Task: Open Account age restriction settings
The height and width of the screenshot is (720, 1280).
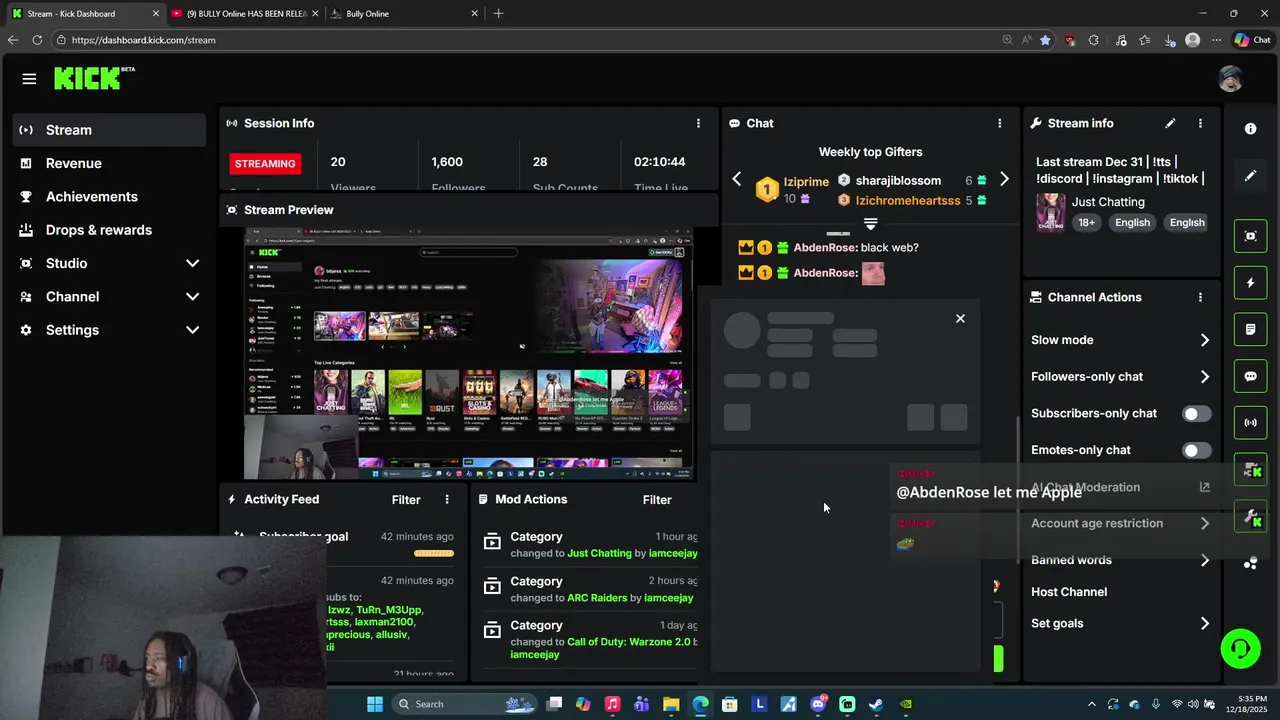Action: 1121,523
